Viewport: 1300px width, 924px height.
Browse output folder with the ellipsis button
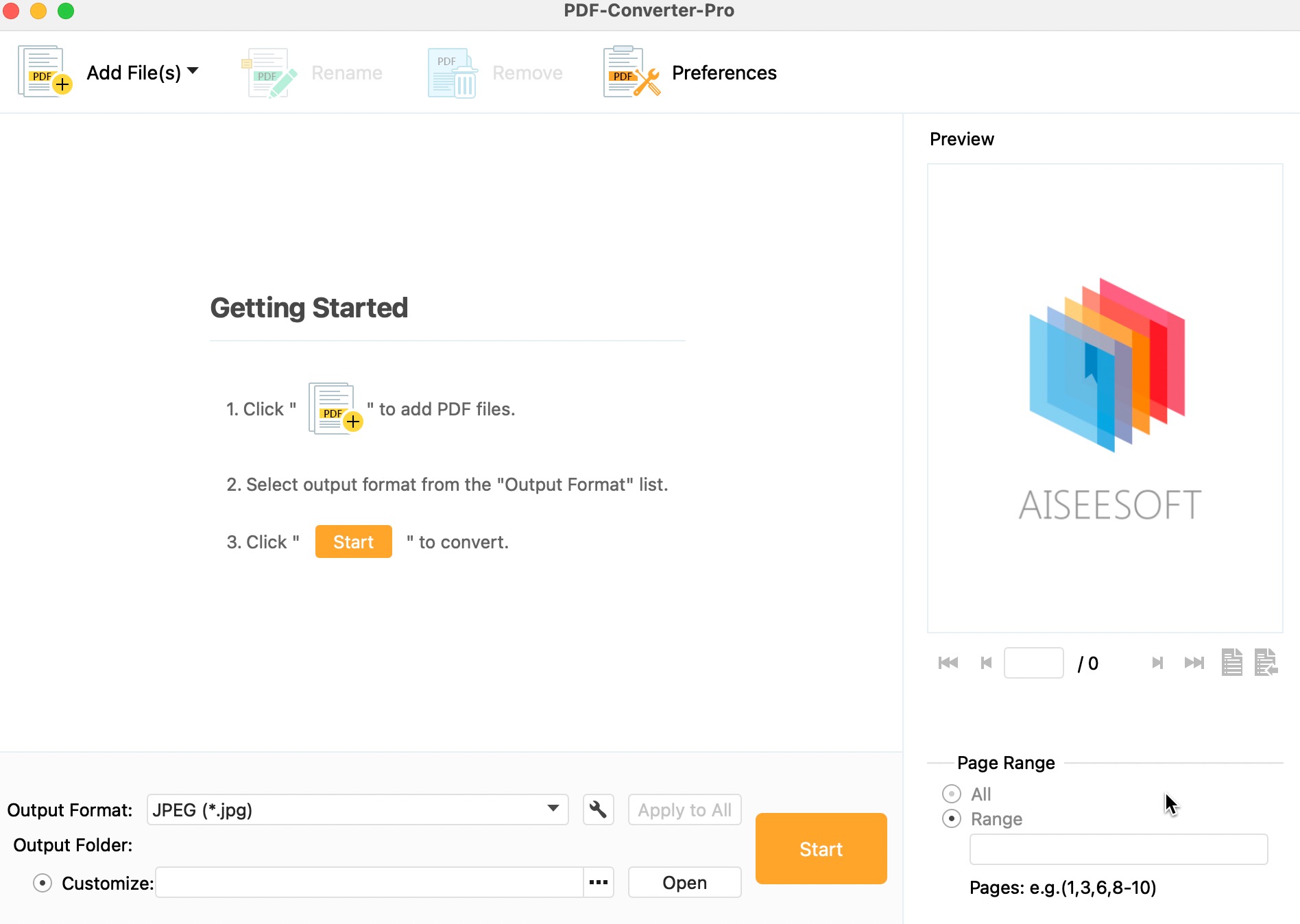coord(598,882)
